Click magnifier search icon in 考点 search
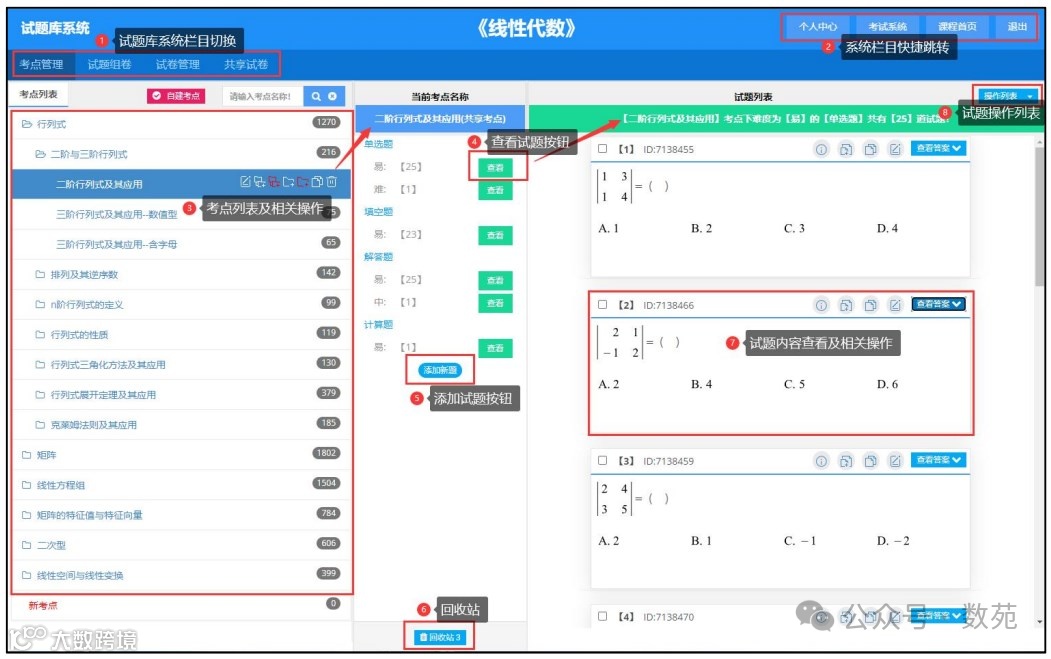Screen dimensions: 1051x659 316,97
